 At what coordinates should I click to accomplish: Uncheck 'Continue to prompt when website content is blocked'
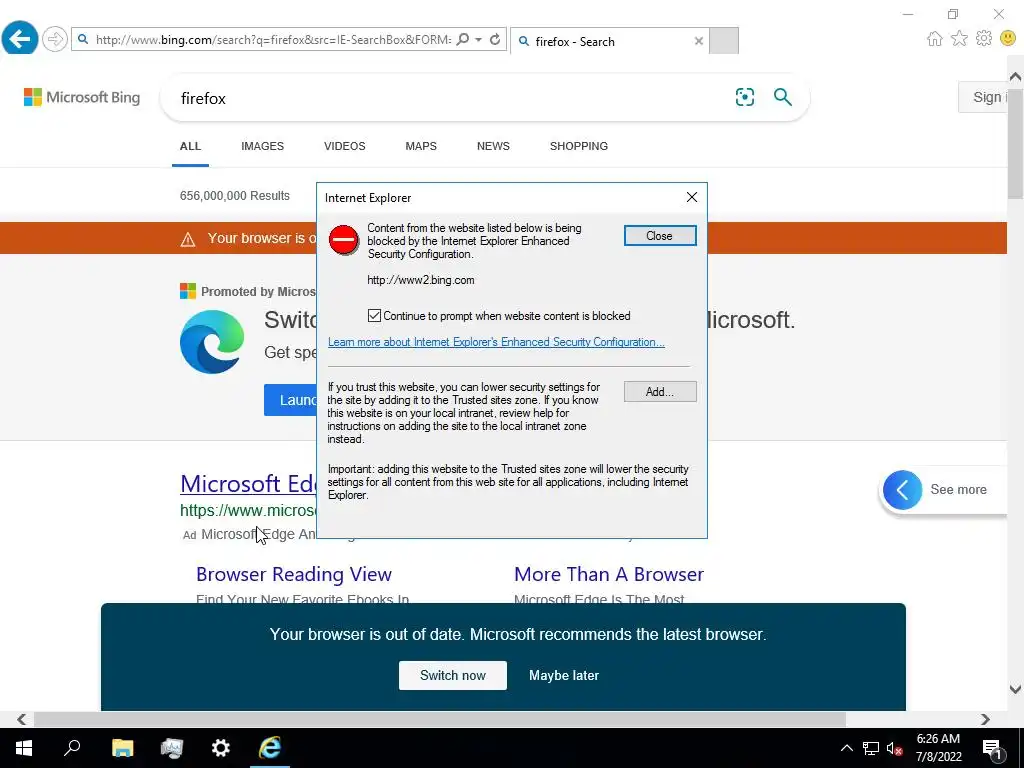pos(374,316)
